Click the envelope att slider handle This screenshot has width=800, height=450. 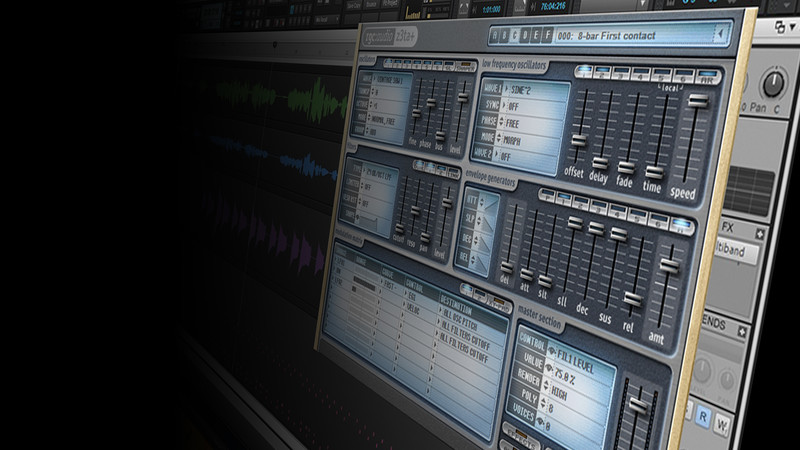coord(527,275)
